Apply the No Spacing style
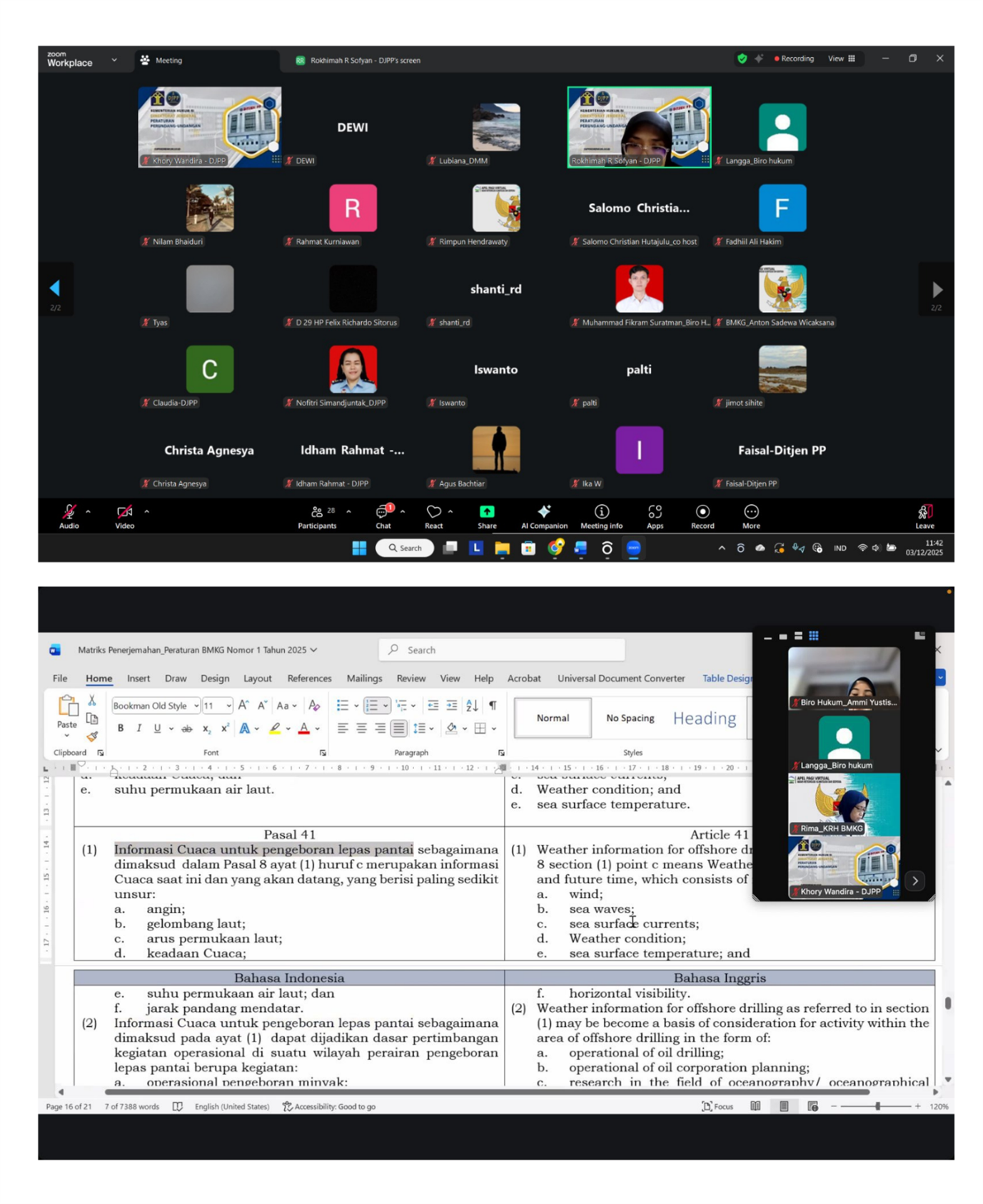 coord(630,718)
